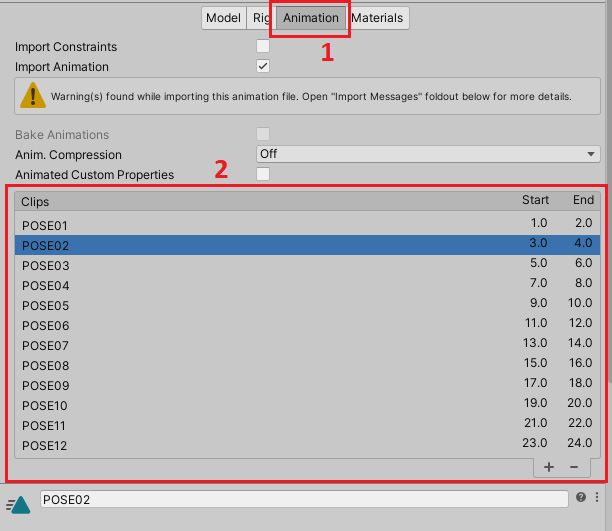Open the Materials tab
Screen dimensions: 612x531
point(377,18)
